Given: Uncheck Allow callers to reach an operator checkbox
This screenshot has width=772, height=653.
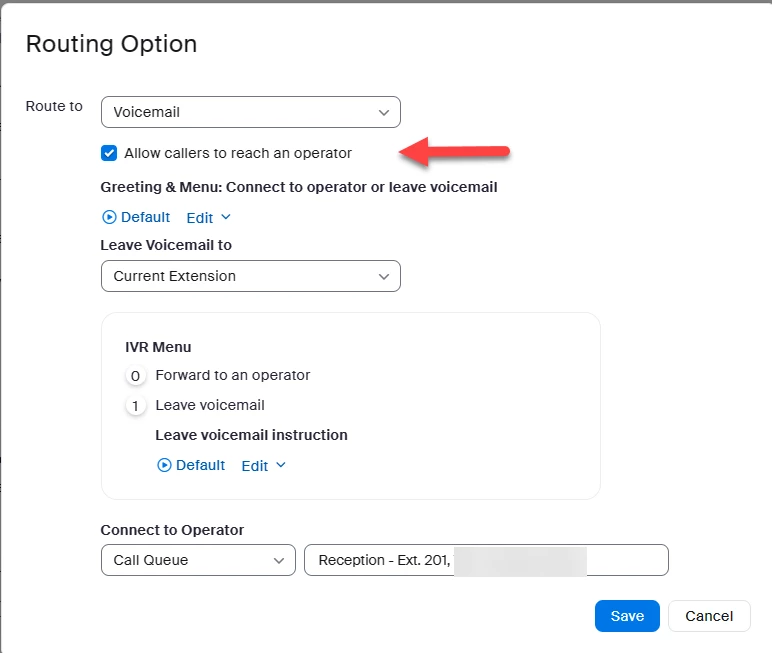Looking at the screenshot, I should (x=109, y=153).
